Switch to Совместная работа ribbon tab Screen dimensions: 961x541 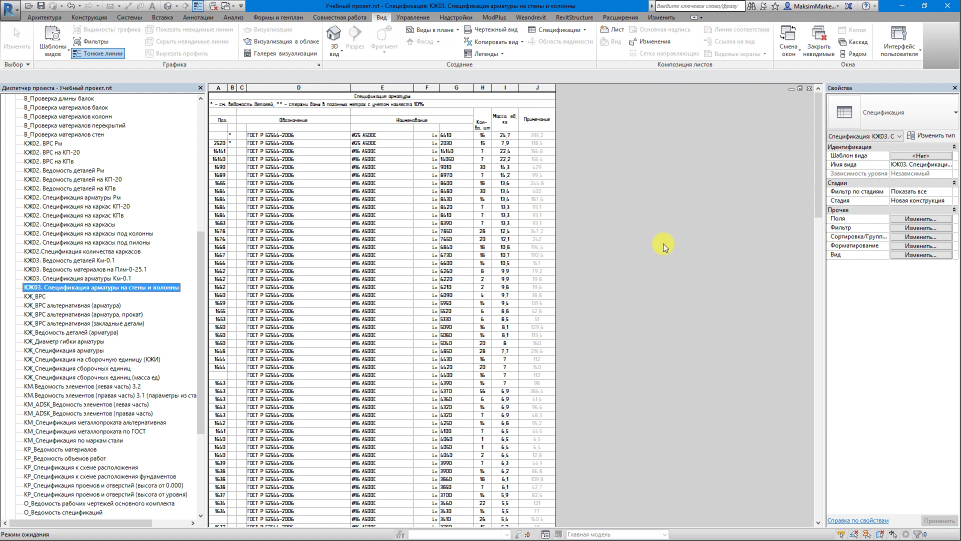(x=340, y=17)
